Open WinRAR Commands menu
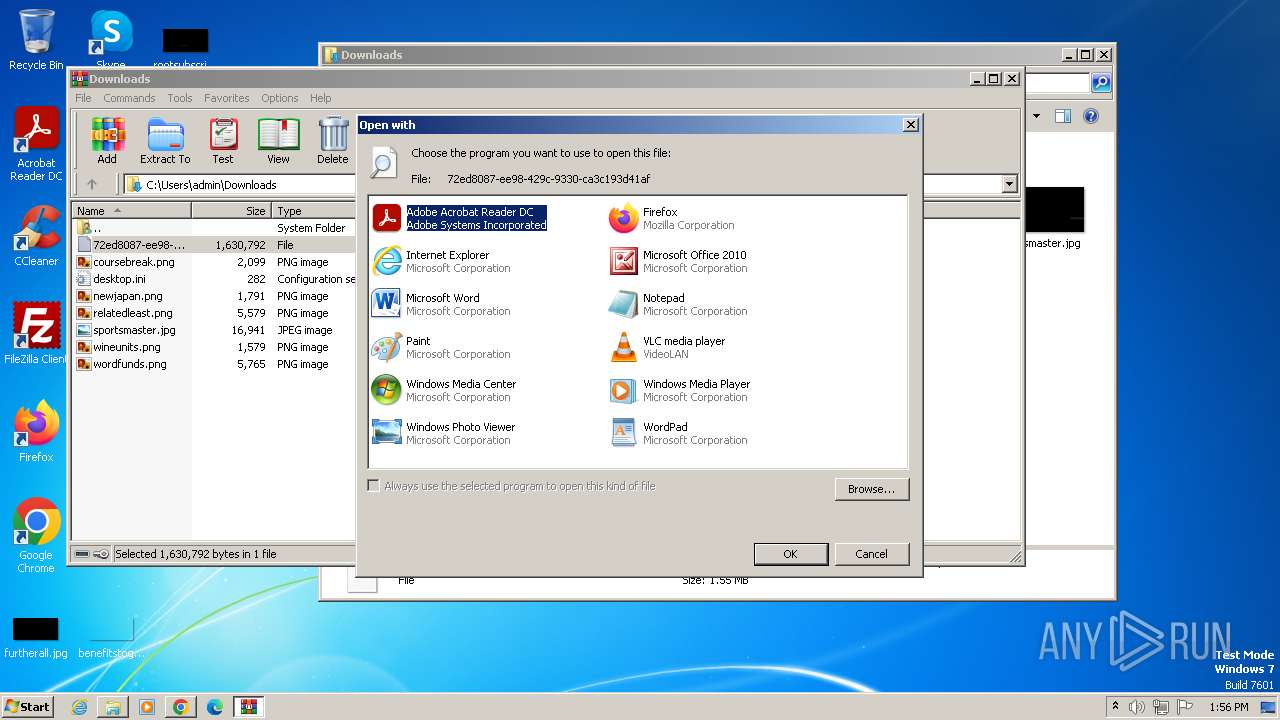The width and height of the screenshot is (1280, 720). click(129, 98)
